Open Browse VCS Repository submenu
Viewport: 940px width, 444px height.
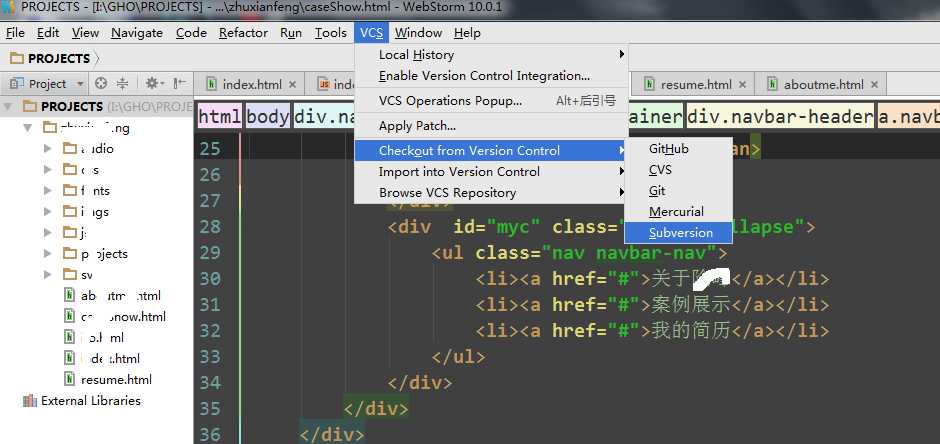[492, 193]
